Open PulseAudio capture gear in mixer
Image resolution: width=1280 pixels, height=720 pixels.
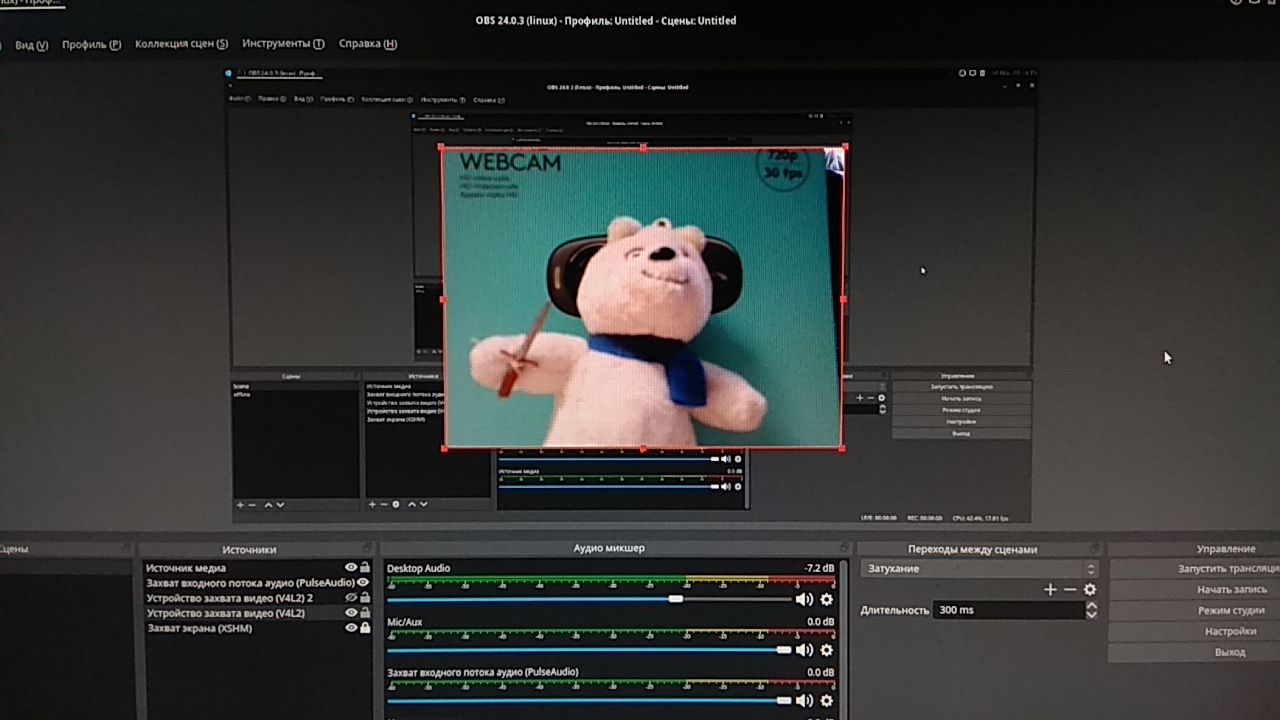tap(826, 700)
